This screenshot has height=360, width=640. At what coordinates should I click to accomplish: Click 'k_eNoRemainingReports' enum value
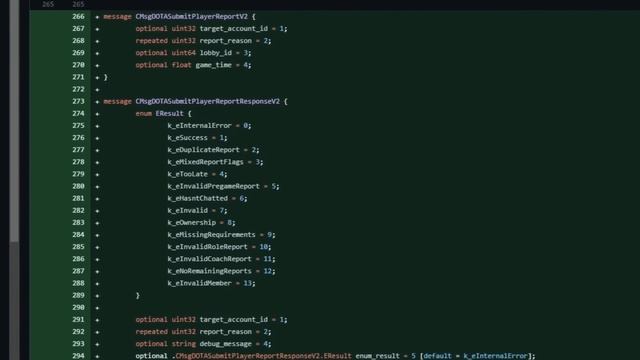[x=209, y=271]
